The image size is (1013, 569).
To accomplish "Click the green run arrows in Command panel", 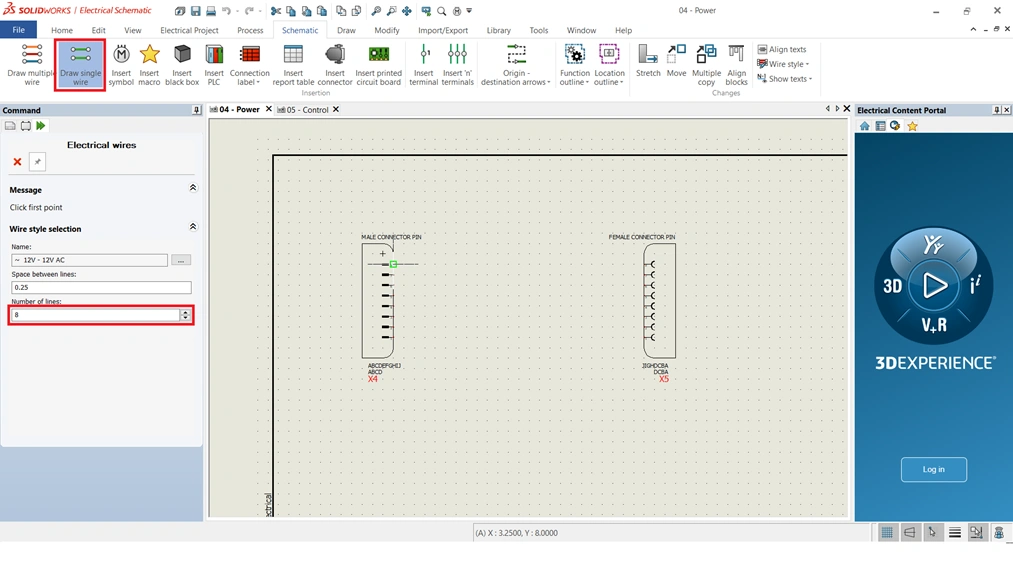I will (x=41, y=125).
